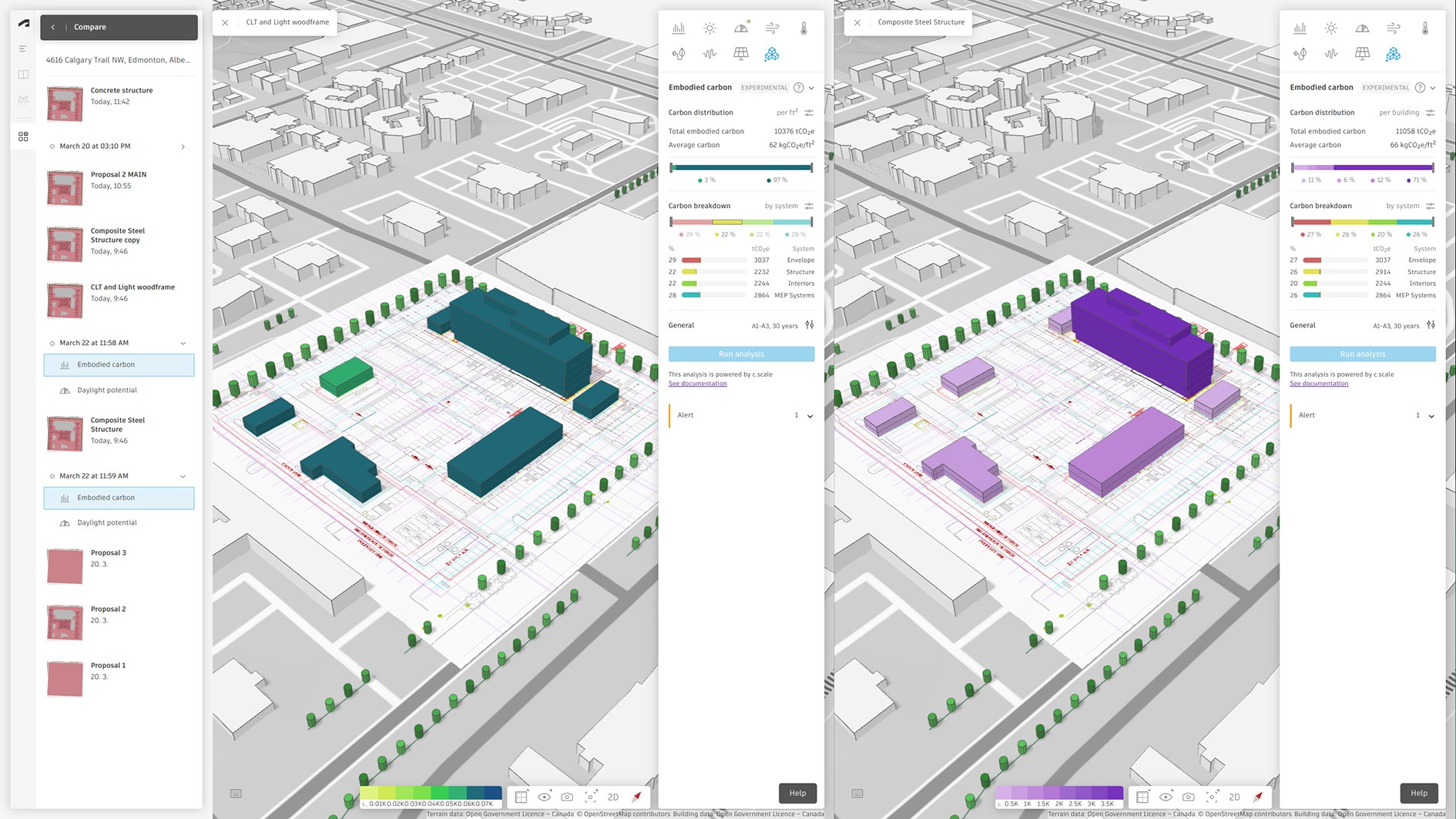Open Microclimate thermometer icon in right analysis panel
Screen dimensions: 1456x819
(1424, 29)
